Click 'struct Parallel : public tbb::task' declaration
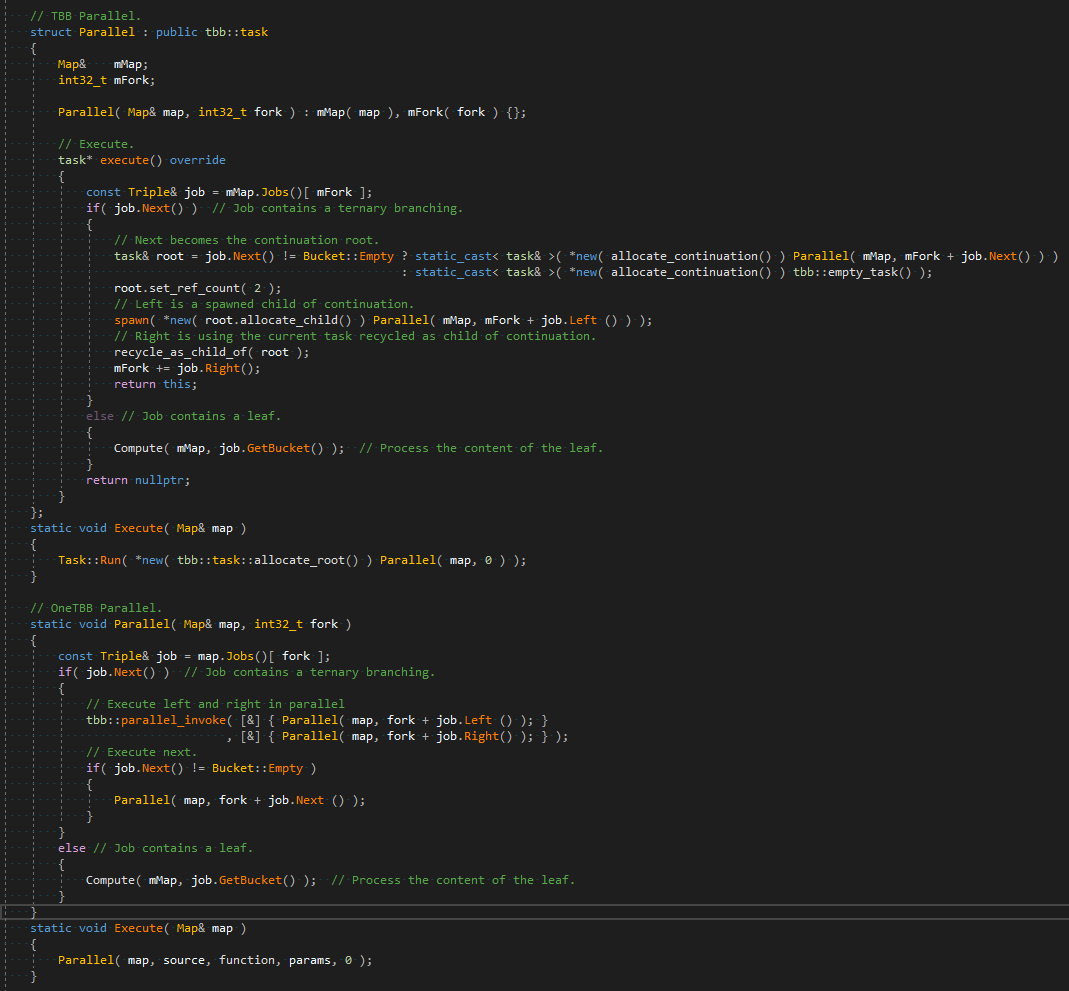The width and height of the screenshot is (1069, 991). 149,32
